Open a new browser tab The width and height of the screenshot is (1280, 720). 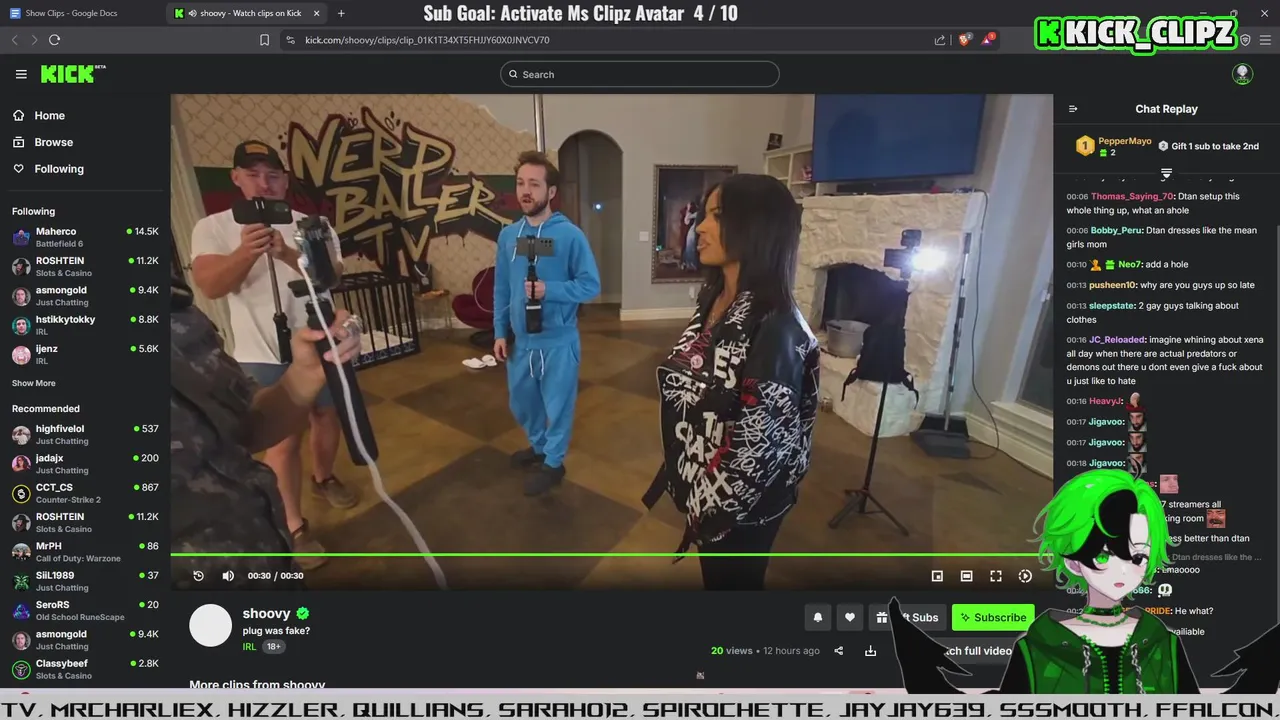pyautogui.click(x=341, y=13)
